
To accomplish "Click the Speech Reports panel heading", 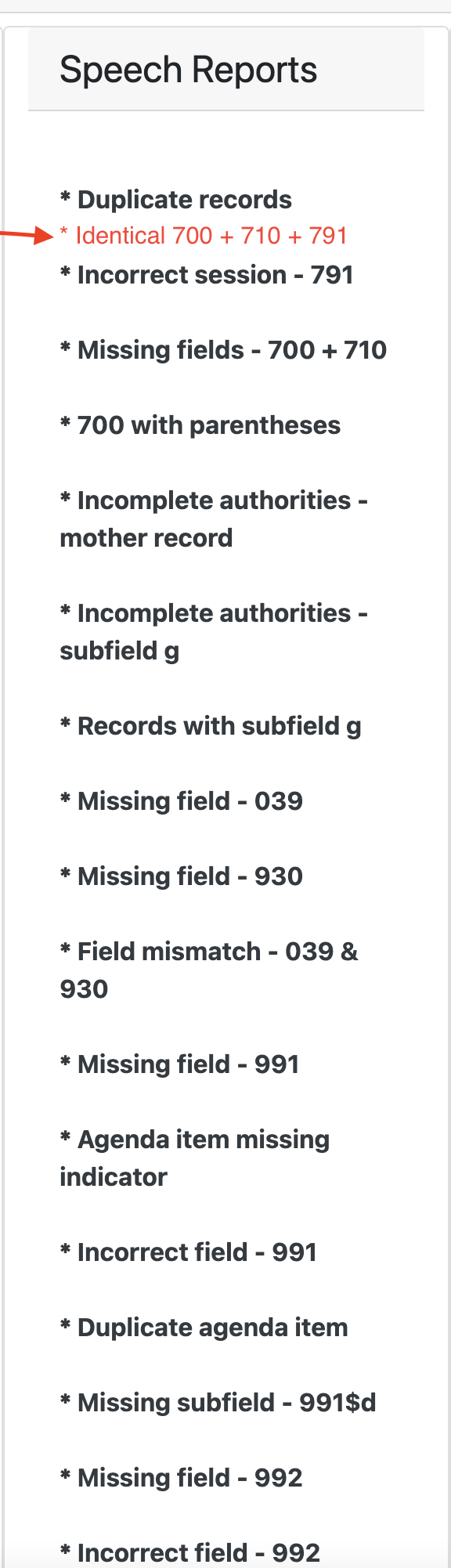I will click(x=189, y=69).
